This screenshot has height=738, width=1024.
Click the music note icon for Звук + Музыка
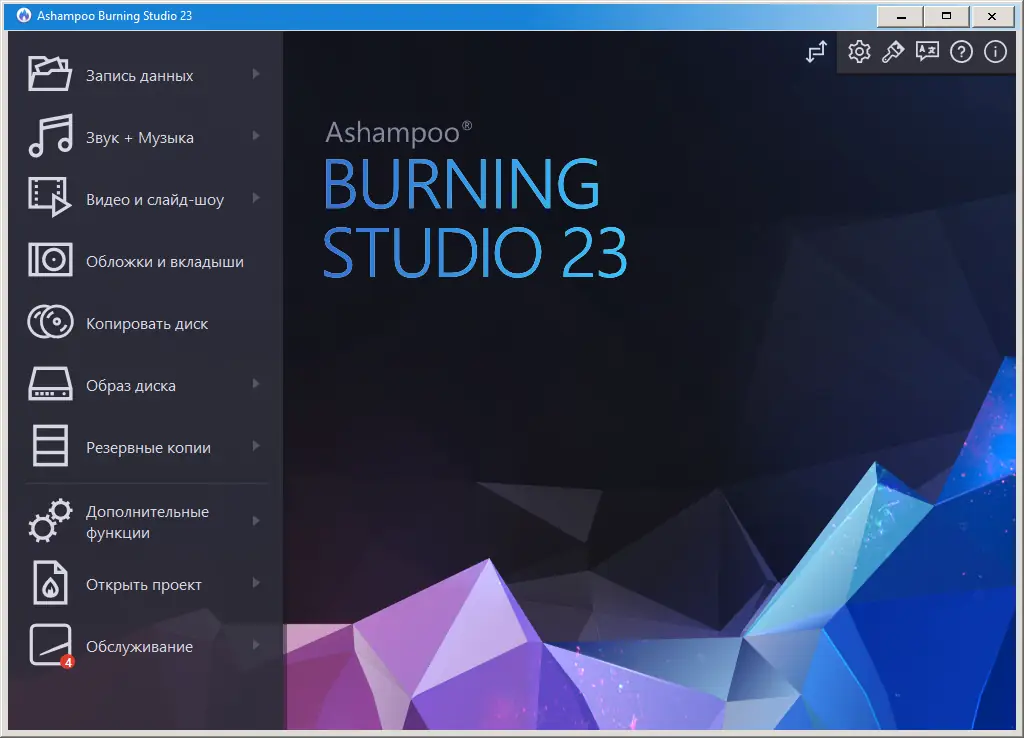click(50, 136)
